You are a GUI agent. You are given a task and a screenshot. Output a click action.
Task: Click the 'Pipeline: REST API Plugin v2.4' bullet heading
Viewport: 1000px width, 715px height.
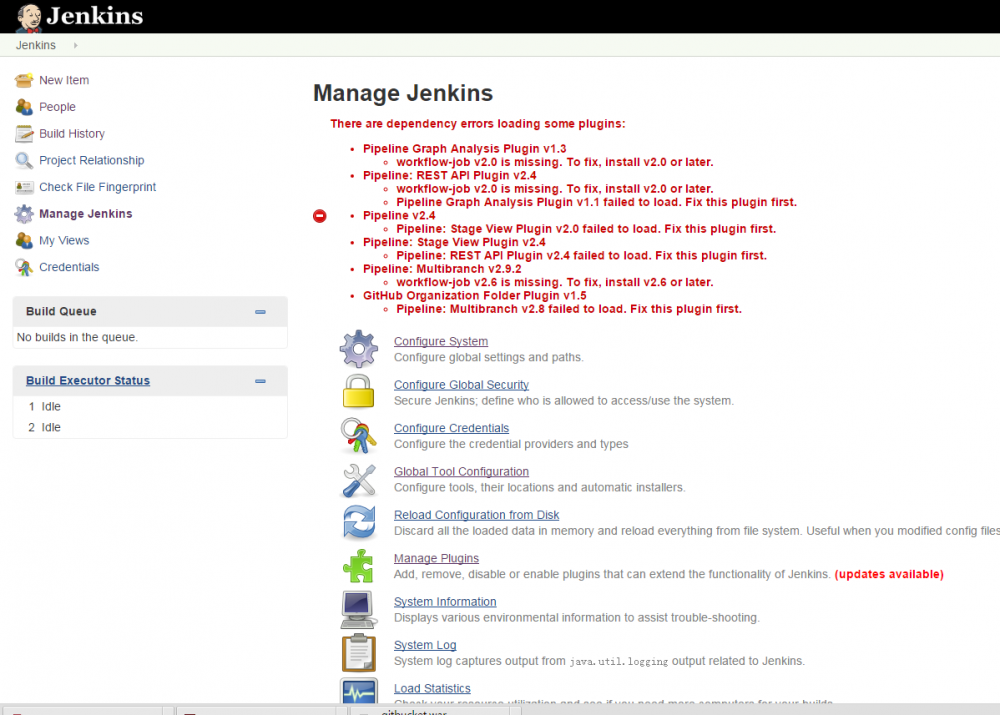point(450,176)
